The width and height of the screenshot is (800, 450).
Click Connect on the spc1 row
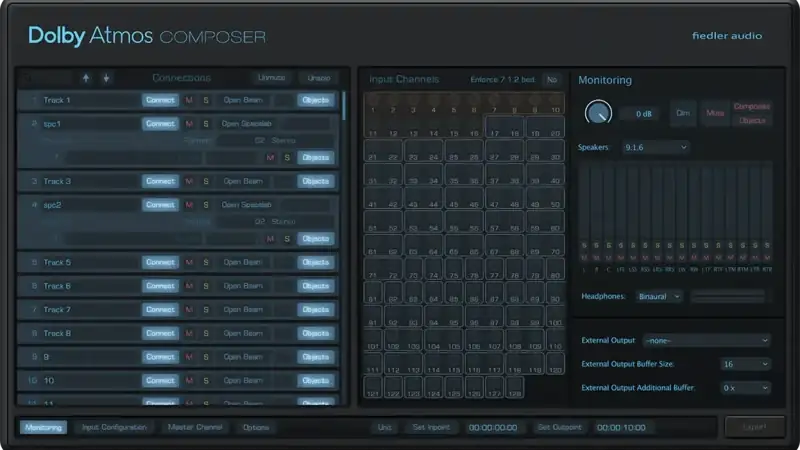click(x=160, y=123)
